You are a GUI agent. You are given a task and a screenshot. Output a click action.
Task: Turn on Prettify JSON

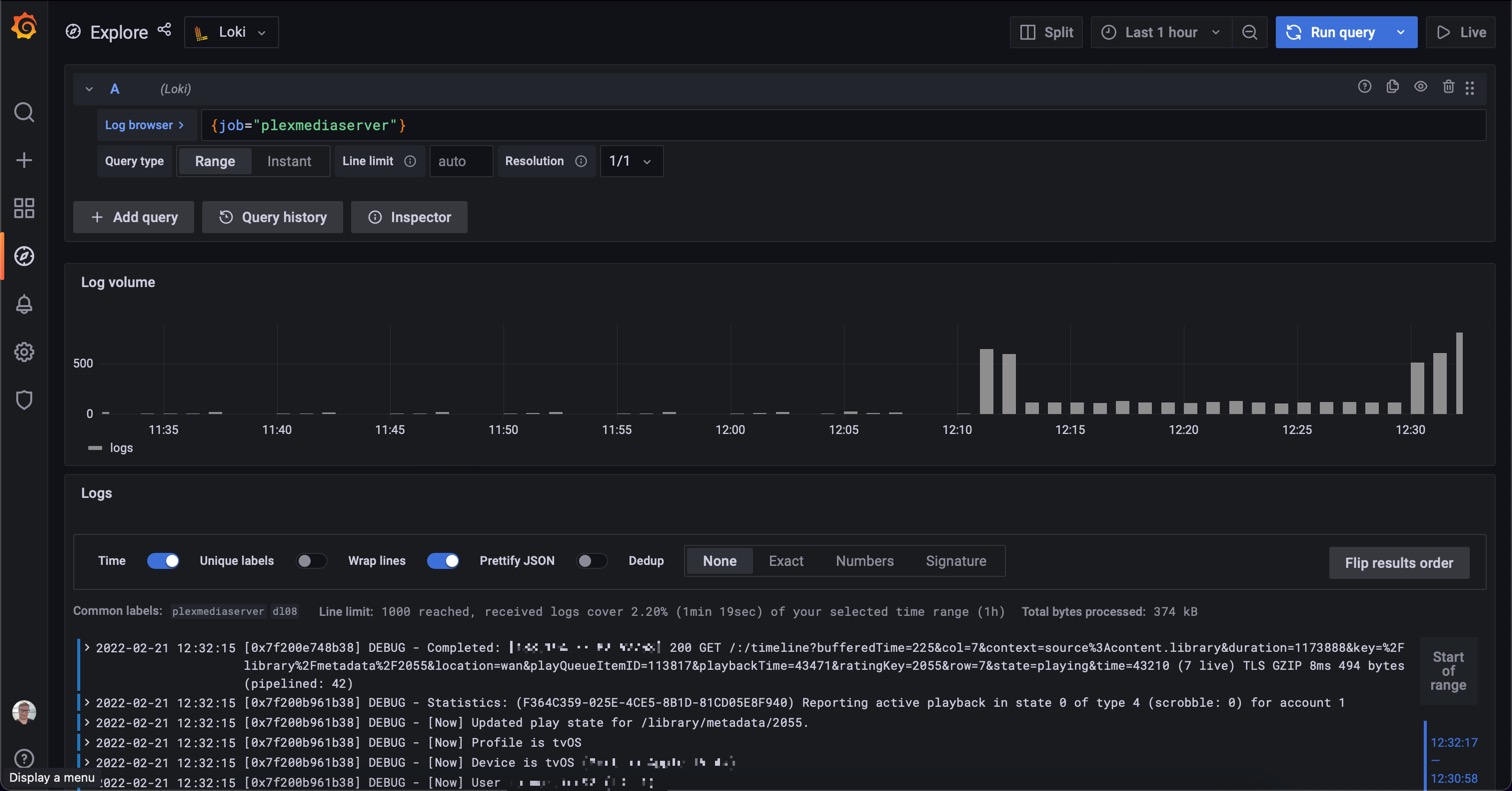(591, 561)
